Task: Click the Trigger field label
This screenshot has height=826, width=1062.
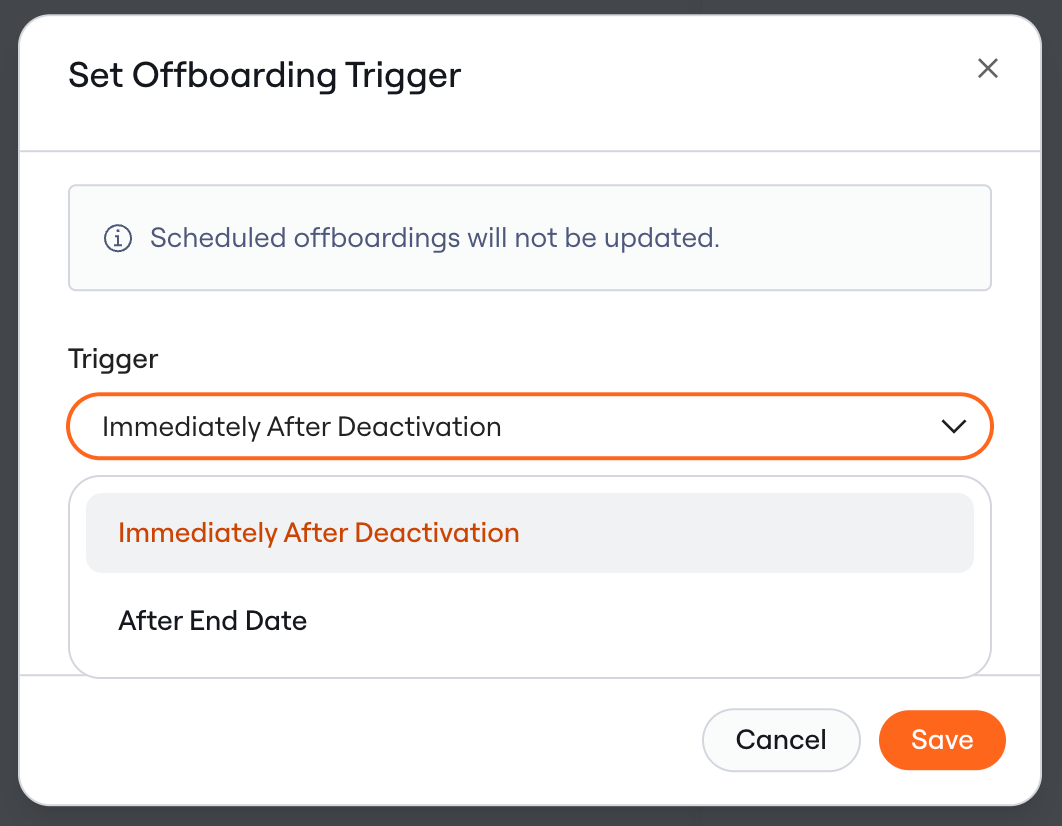Action: coord(113,359)
